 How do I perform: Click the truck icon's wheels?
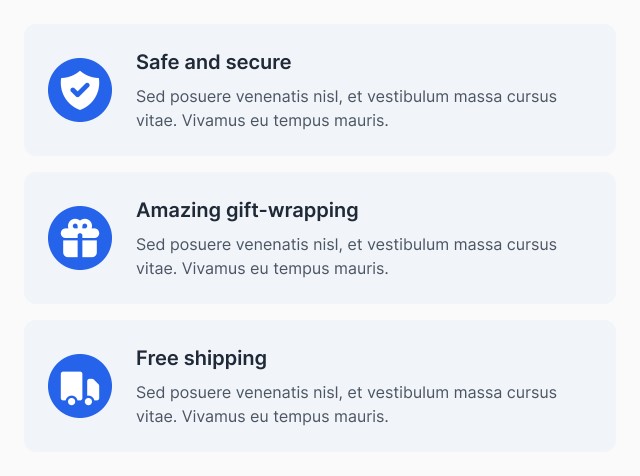coord(80,401)
